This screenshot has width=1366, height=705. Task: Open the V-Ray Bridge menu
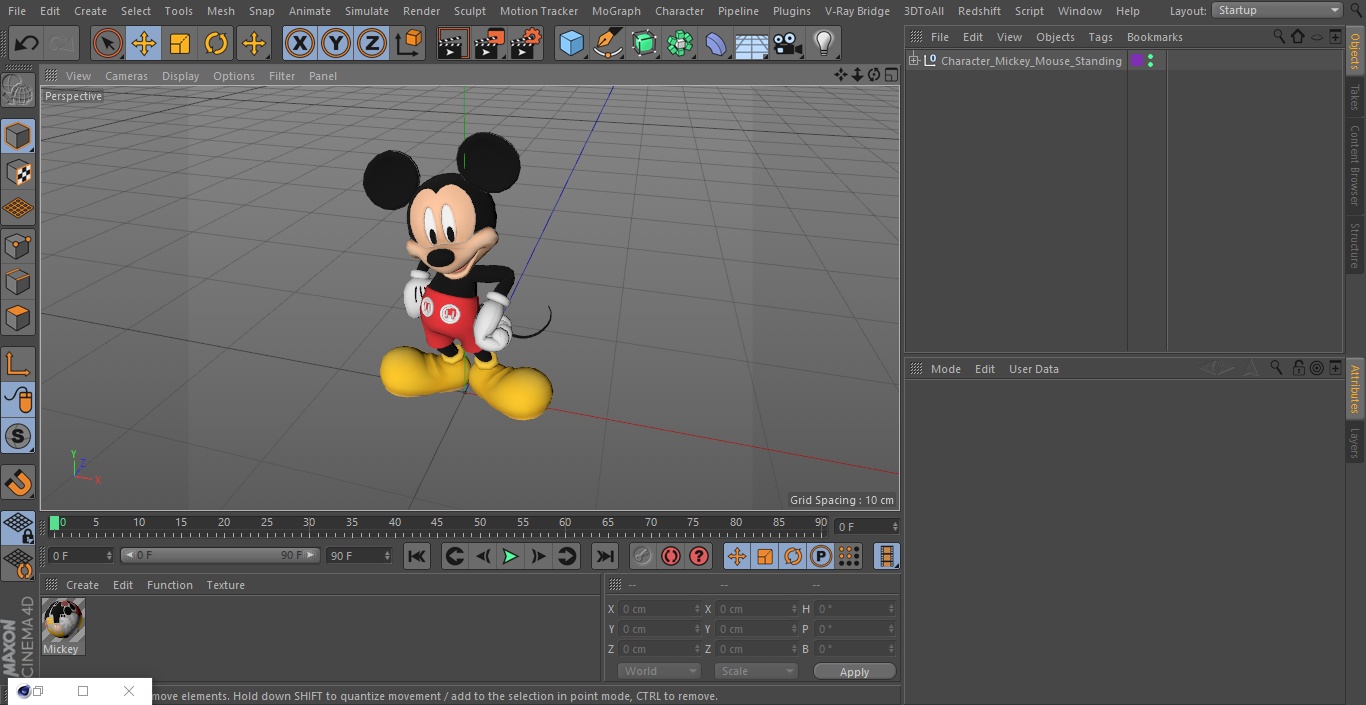[x=857, y=11]
